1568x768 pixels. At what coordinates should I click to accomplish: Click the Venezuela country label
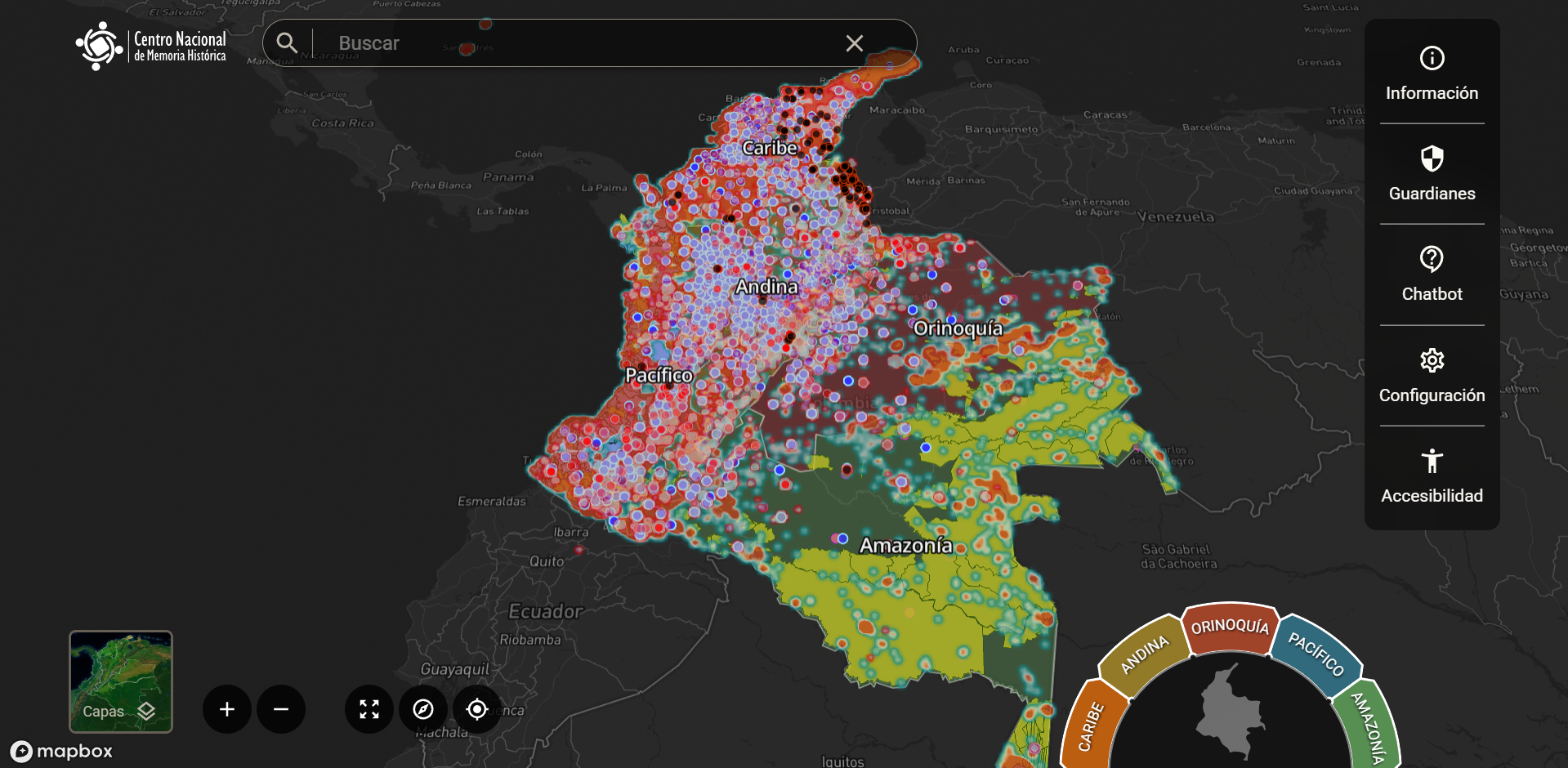pos(1176,217)
